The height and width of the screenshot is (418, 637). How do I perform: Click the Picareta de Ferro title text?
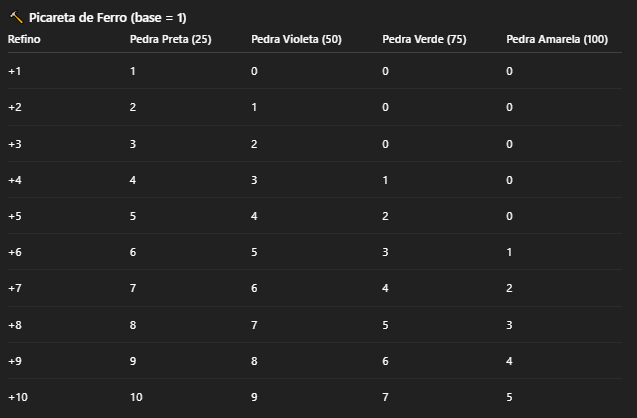107,18
